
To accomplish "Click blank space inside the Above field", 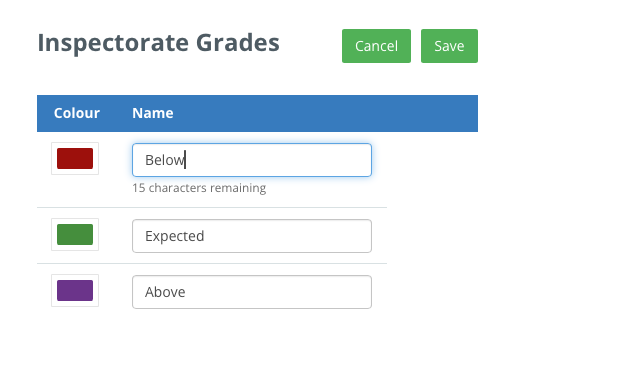I will [281, 292].
